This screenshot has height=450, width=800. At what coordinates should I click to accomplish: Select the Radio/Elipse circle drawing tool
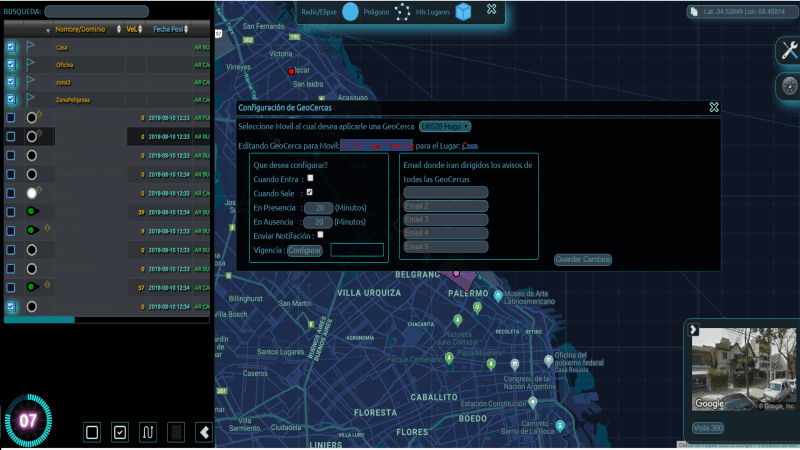coord(350,12)
